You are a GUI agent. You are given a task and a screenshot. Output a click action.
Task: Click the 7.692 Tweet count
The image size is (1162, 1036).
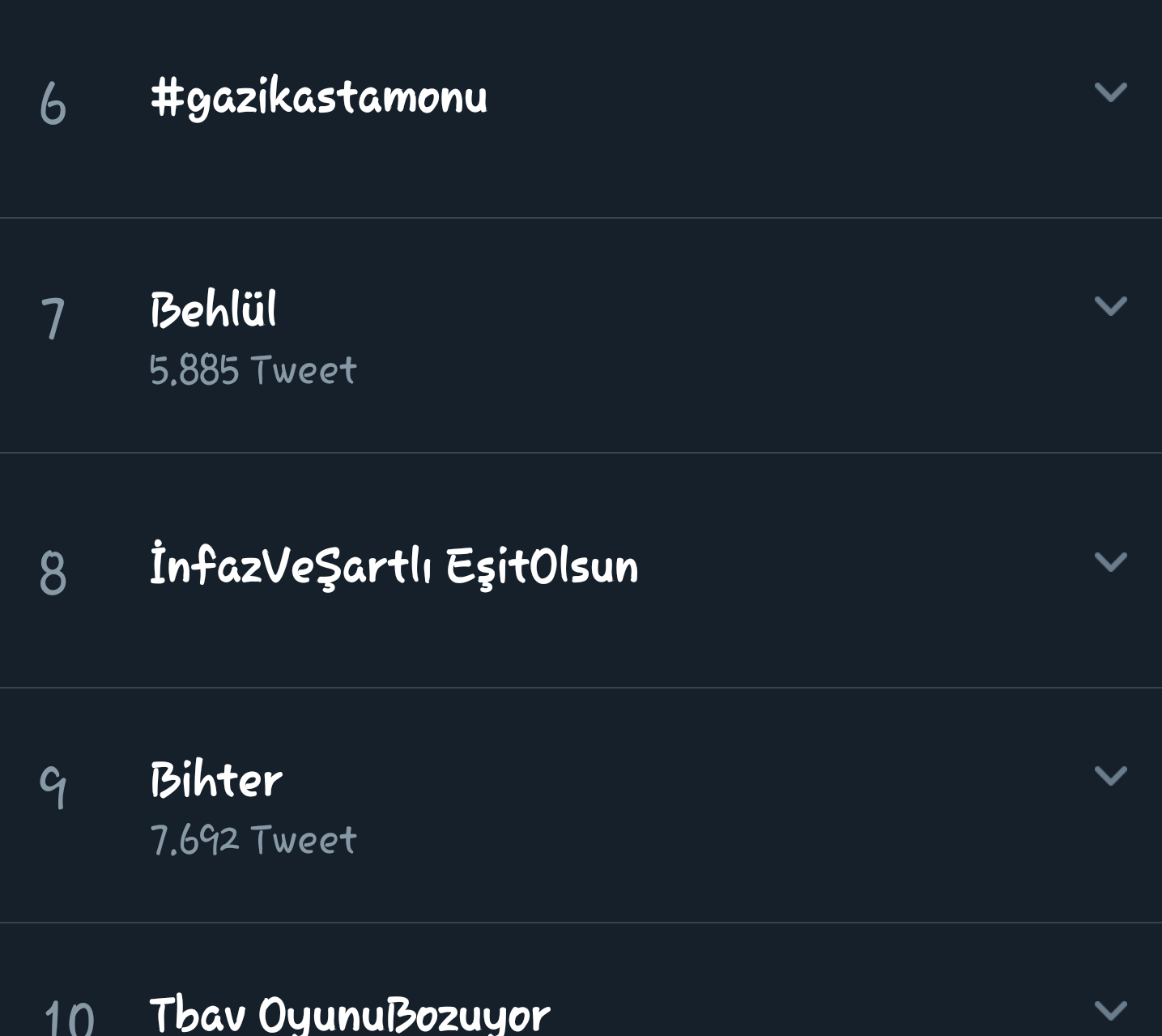pyautogui.click(x=253, y=840)
